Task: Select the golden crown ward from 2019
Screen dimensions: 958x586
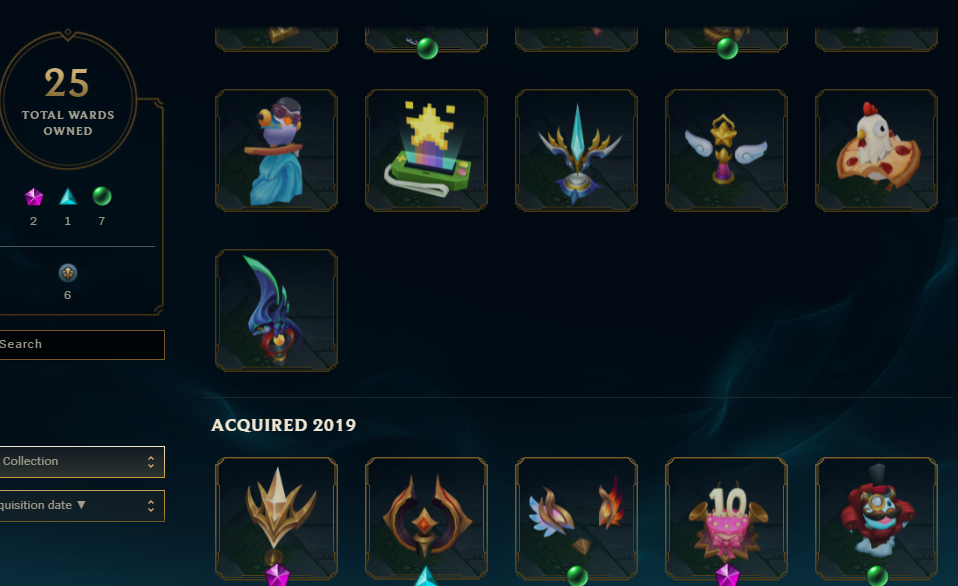Action: click(x=276, y=518)
